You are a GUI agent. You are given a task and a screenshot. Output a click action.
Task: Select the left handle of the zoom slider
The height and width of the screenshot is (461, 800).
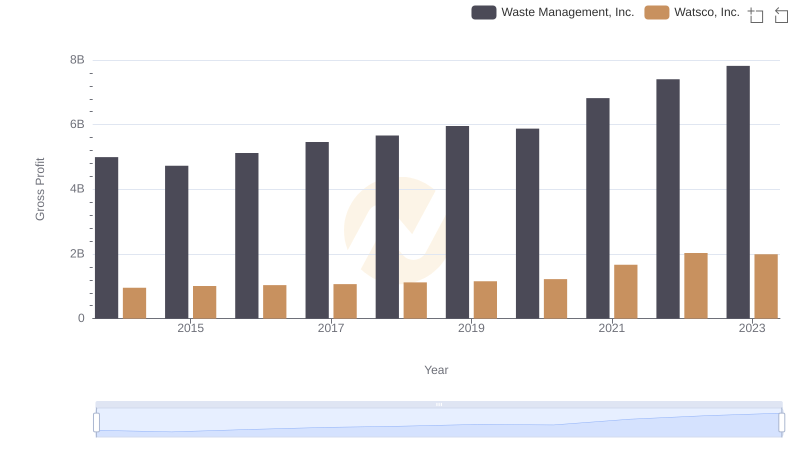[96, 423]
